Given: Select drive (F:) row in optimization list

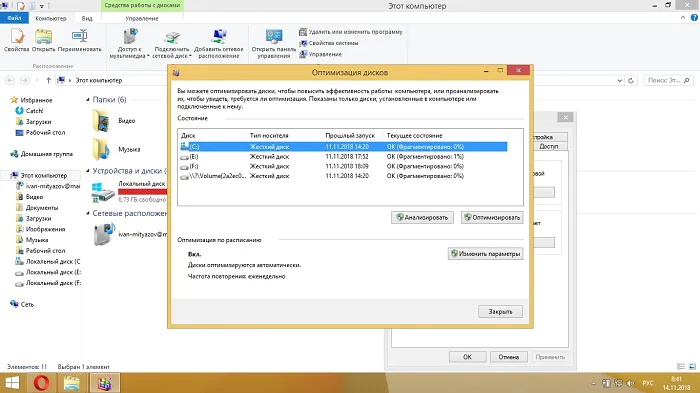Looking at the screenshot, I should coord(343,166).
